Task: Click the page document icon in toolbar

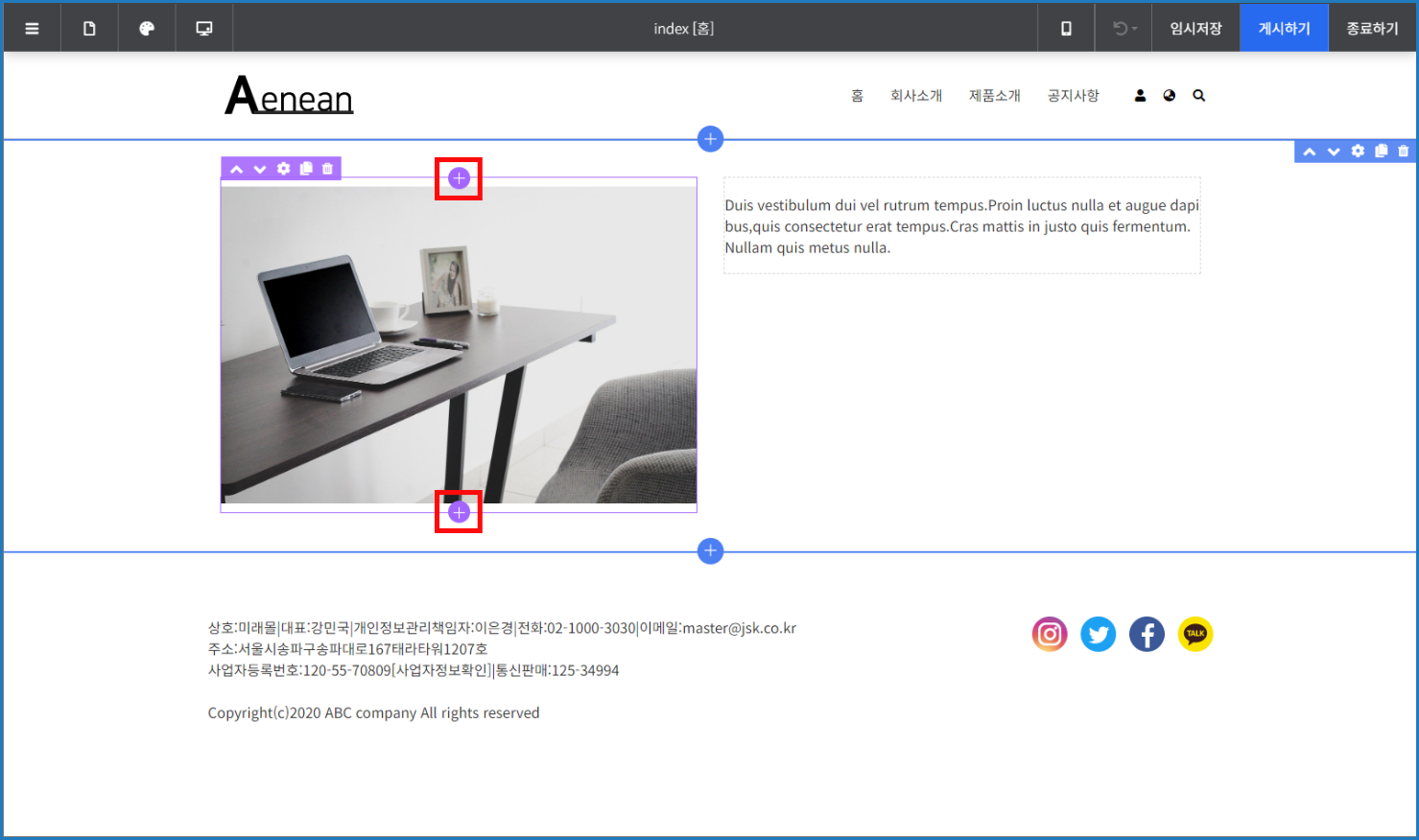Action: click(89, 29)
